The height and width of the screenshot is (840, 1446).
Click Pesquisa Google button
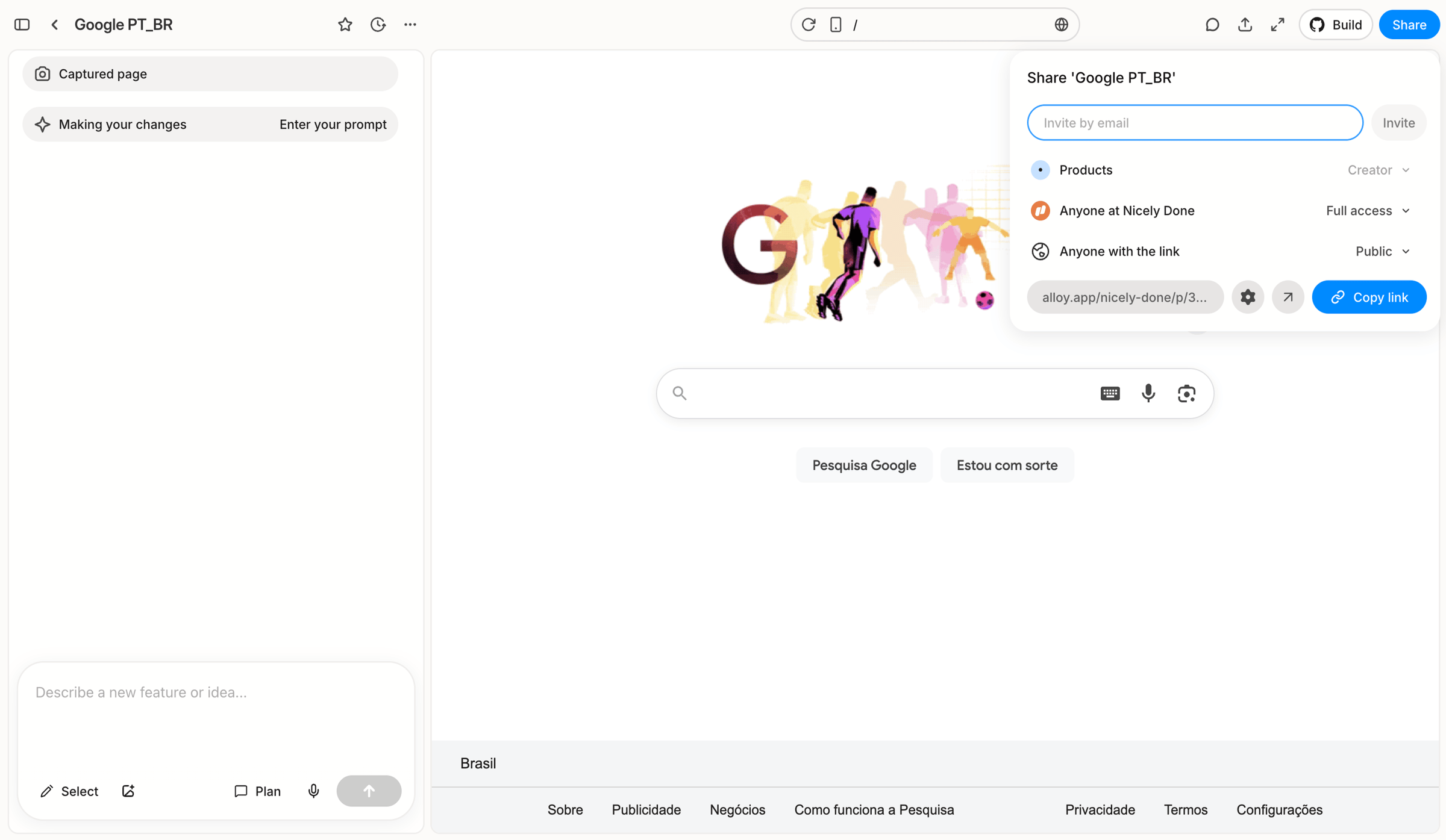point(864,465)
